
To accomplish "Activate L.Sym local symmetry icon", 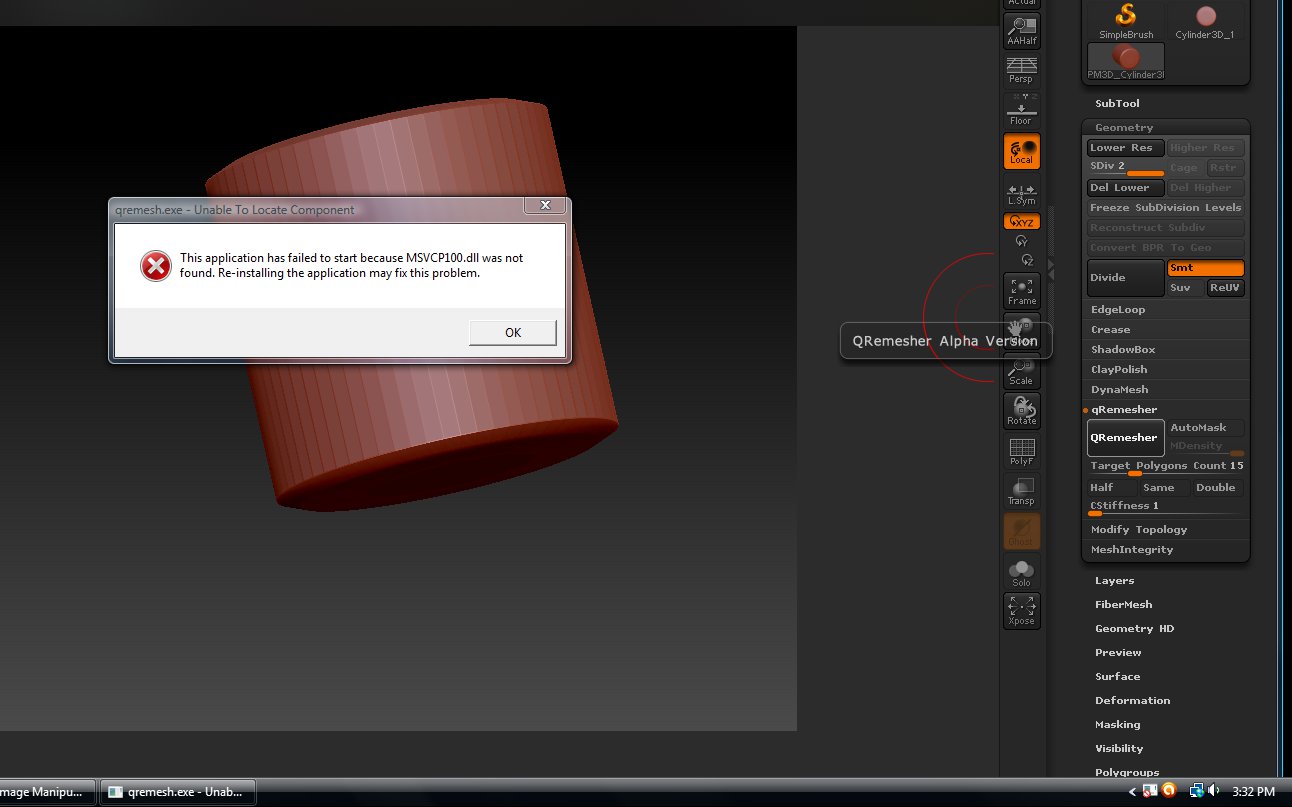I will point(1021,193).
